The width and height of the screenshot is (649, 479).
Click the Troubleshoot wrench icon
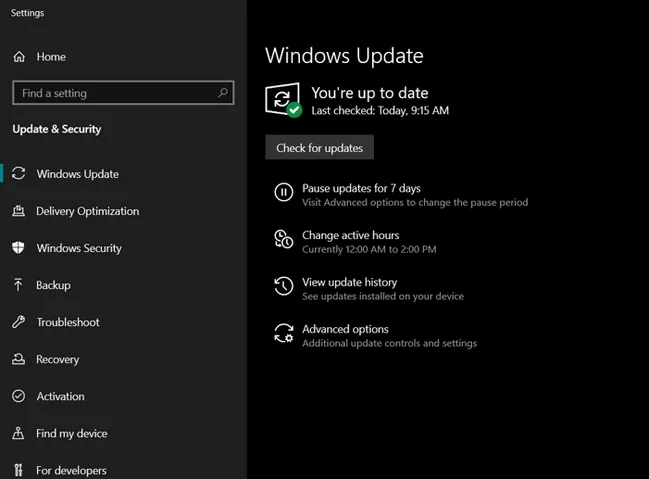pos(18,322)
